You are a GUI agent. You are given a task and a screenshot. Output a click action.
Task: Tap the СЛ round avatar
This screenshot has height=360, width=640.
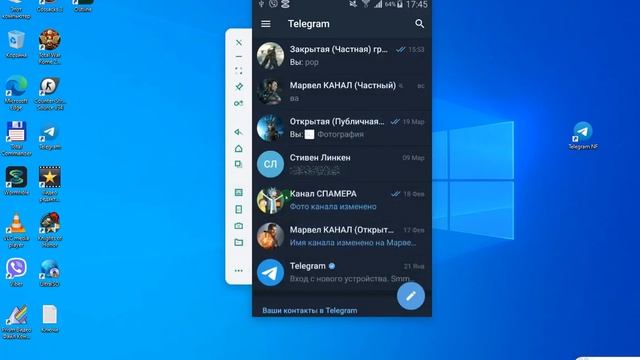[x=270, y=164]
